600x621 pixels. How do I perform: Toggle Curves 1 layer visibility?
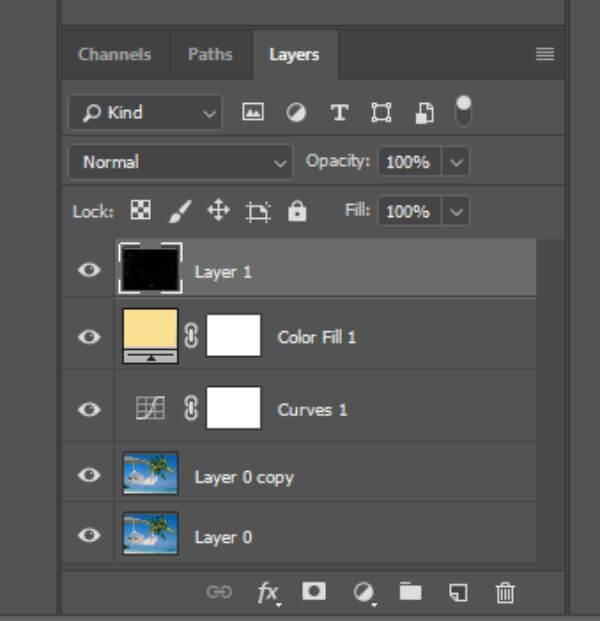tap(89, 410)
